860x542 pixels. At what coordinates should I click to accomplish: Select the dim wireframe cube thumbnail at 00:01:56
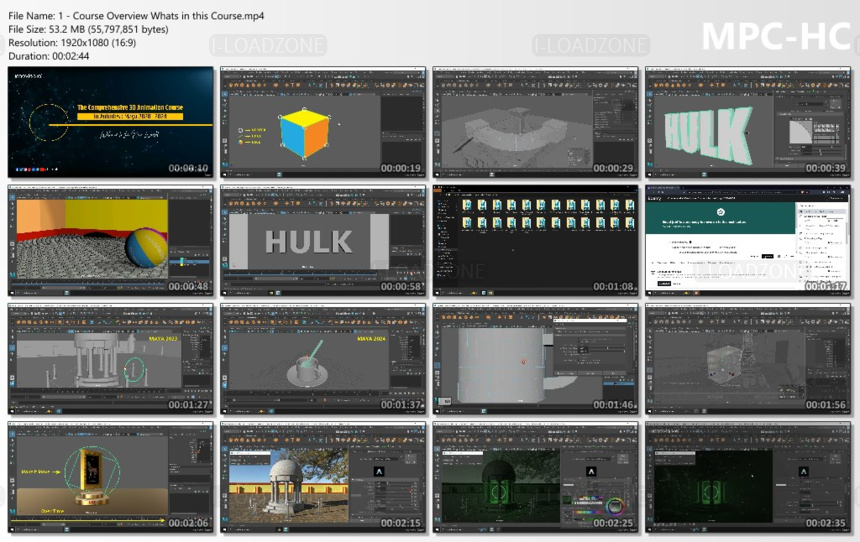(x=748, y=359)
